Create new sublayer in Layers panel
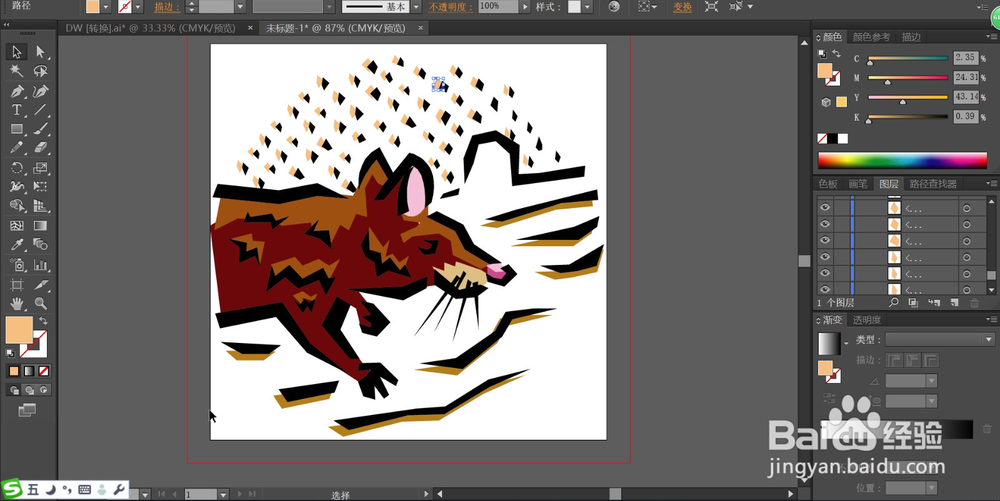 point(934,303)
